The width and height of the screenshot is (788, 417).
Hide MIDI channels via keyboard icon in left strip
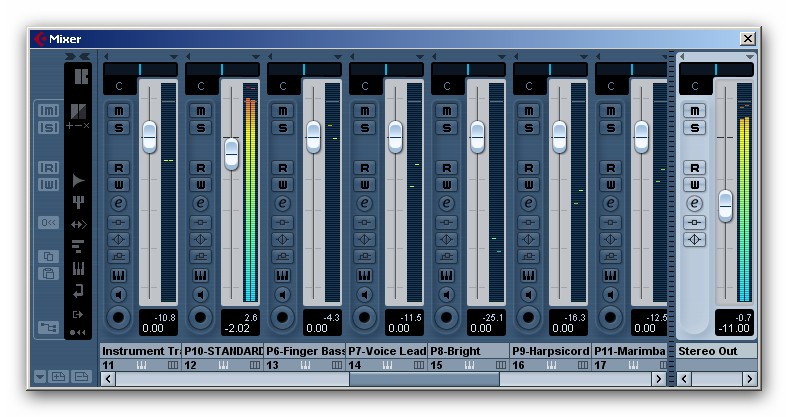pos(78,268)
